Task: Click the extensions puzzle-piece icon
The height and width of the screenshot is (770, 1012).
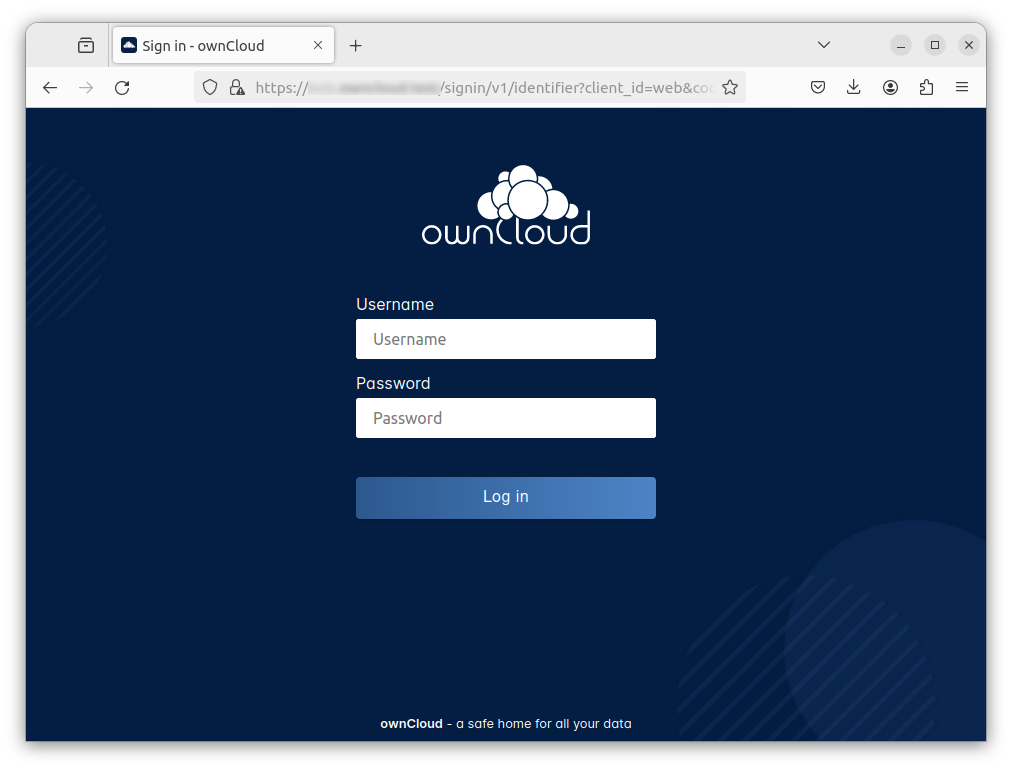Action: coord(926,87)
